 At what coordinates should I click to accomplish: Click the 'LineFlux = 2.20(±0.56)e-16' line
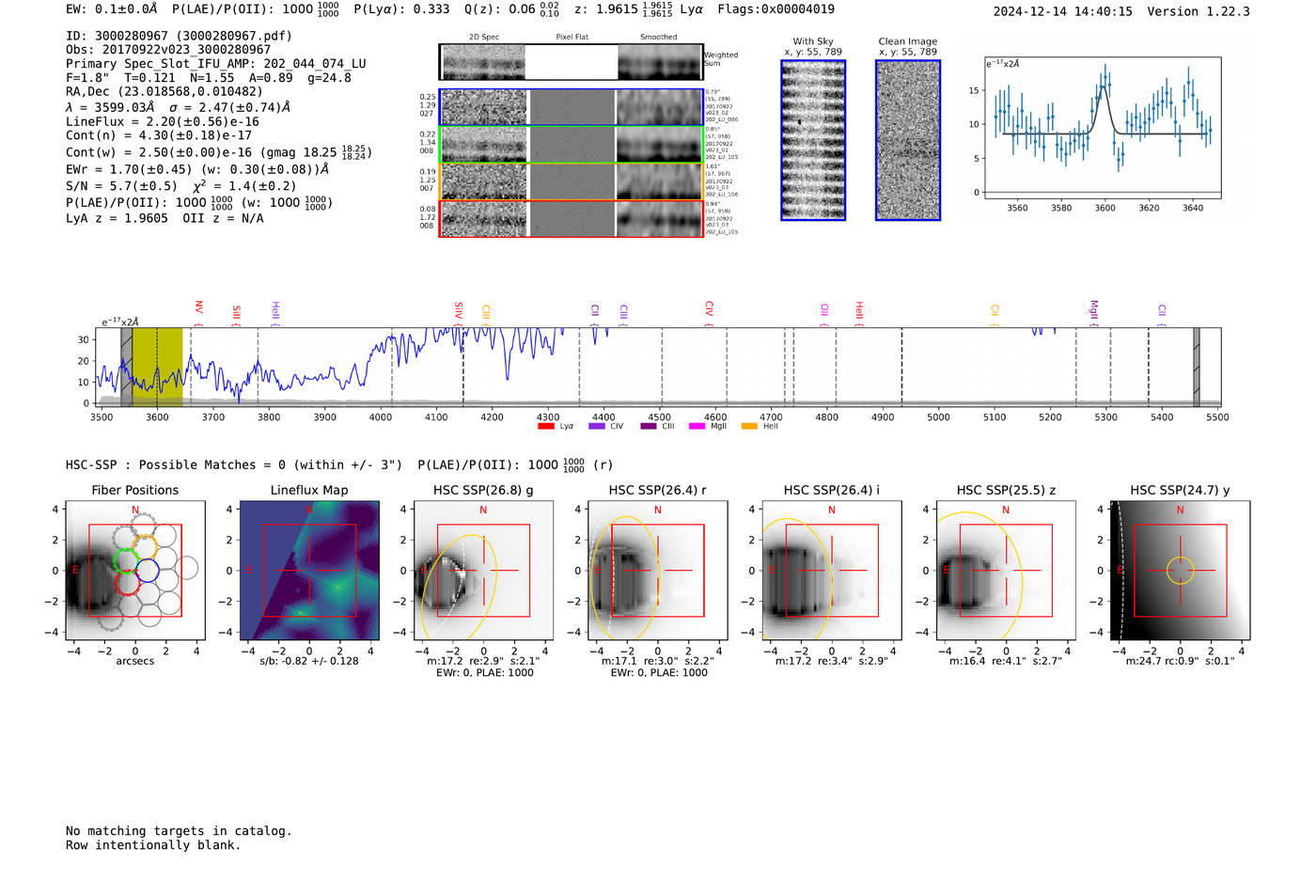pyautogui.click(x=163, y=121)
